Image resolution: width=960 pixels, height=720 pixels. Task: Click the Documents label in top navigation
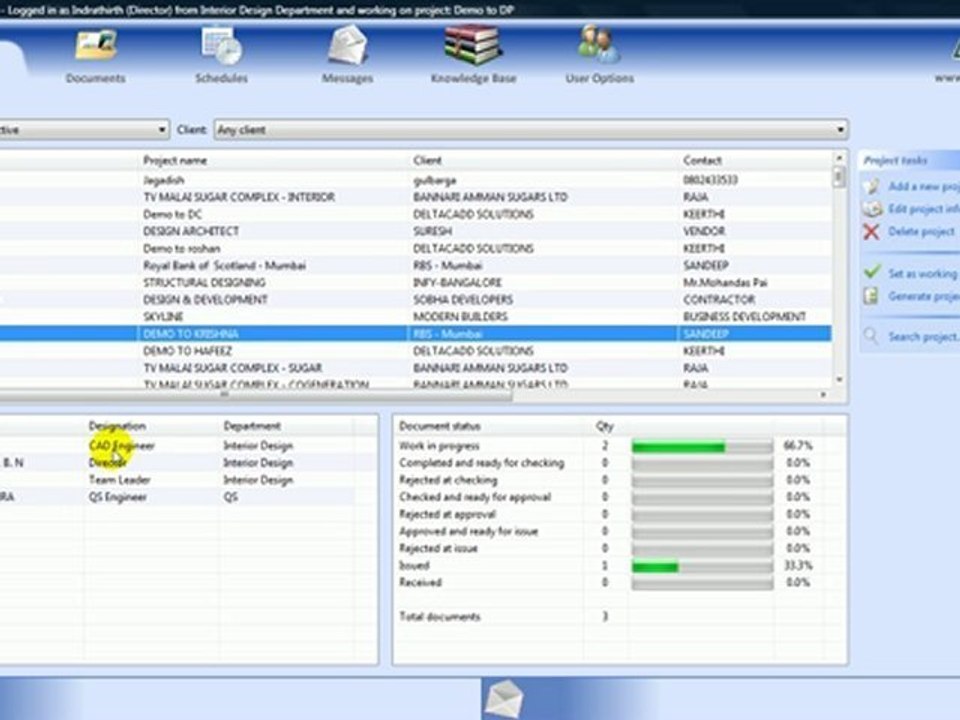[96, 78]
